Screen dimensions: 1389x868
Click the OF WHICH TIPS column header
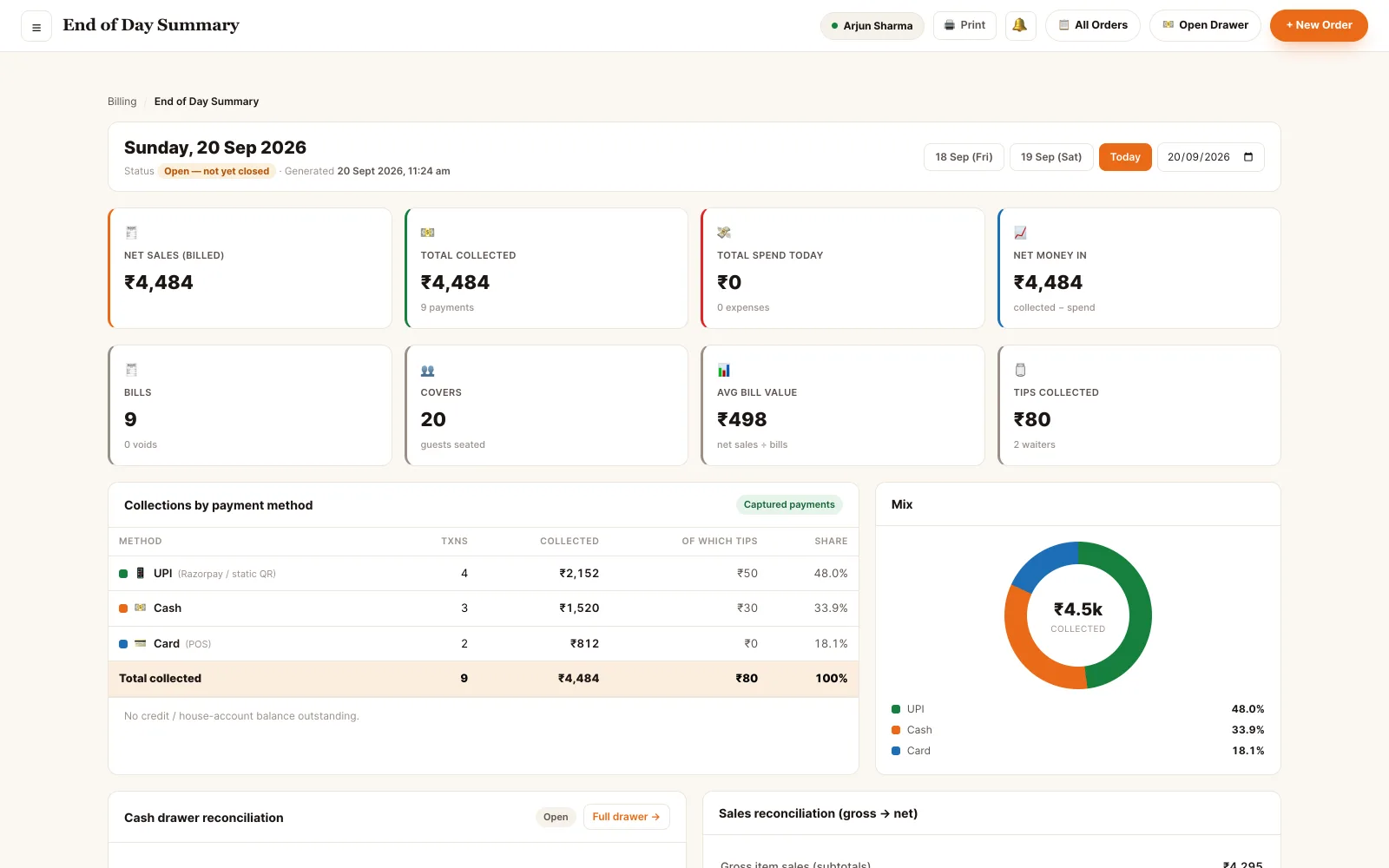tap(720, 541)
